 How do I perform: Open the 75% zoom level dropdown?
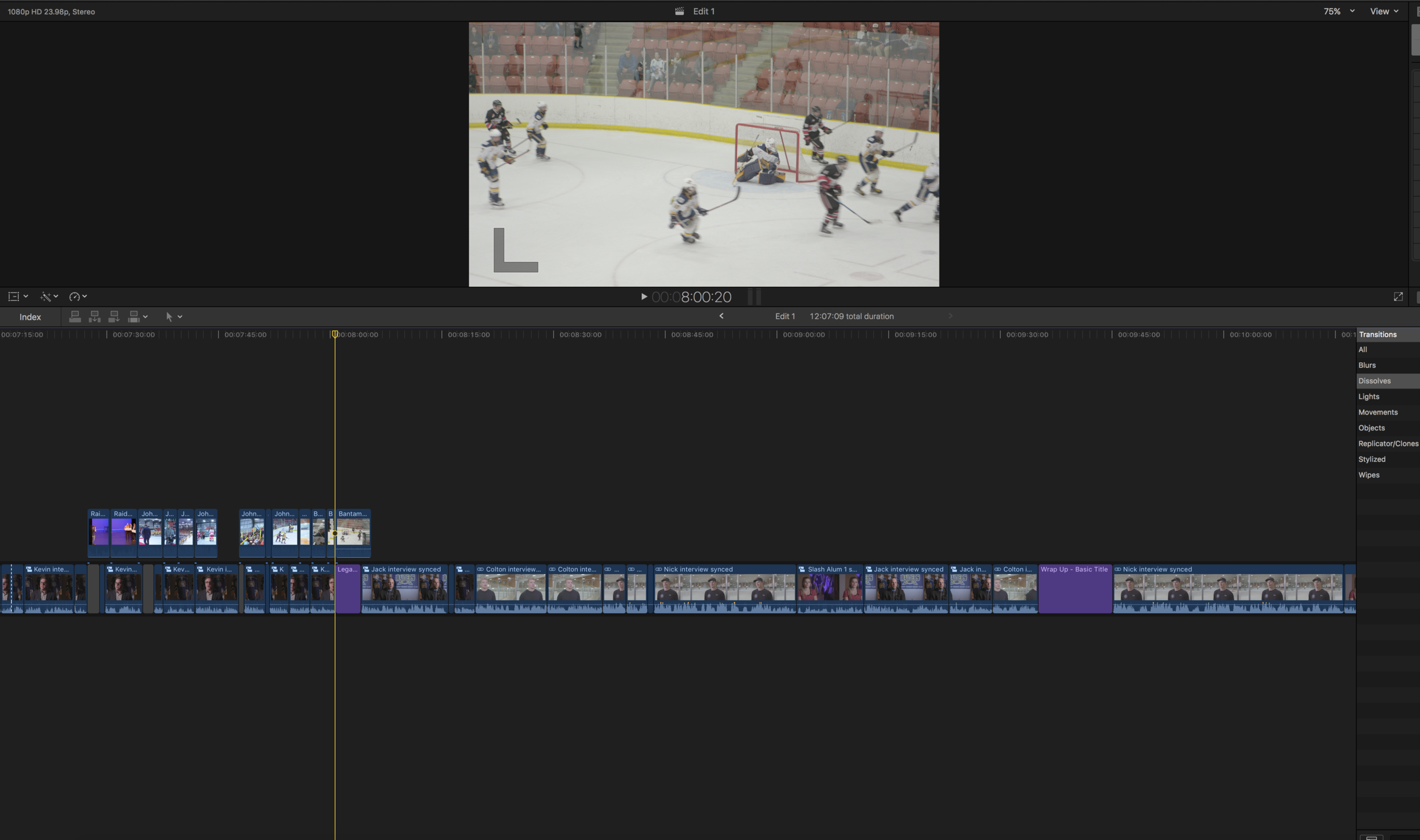(x=1339, y=11)
